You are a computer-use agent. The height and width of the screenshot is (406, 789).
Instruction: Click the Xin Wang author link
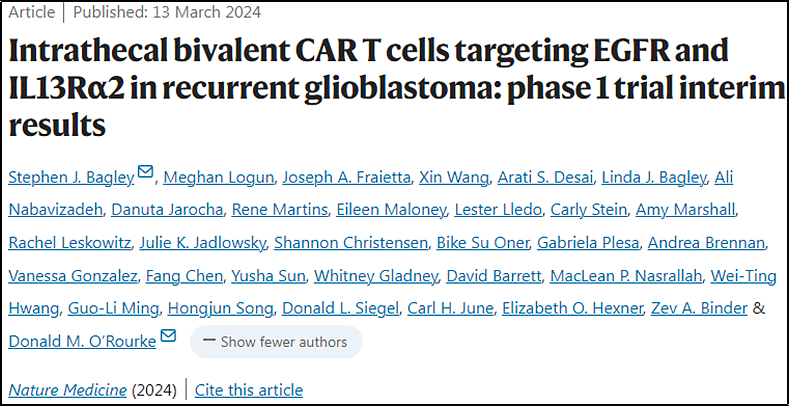(454, 178)
